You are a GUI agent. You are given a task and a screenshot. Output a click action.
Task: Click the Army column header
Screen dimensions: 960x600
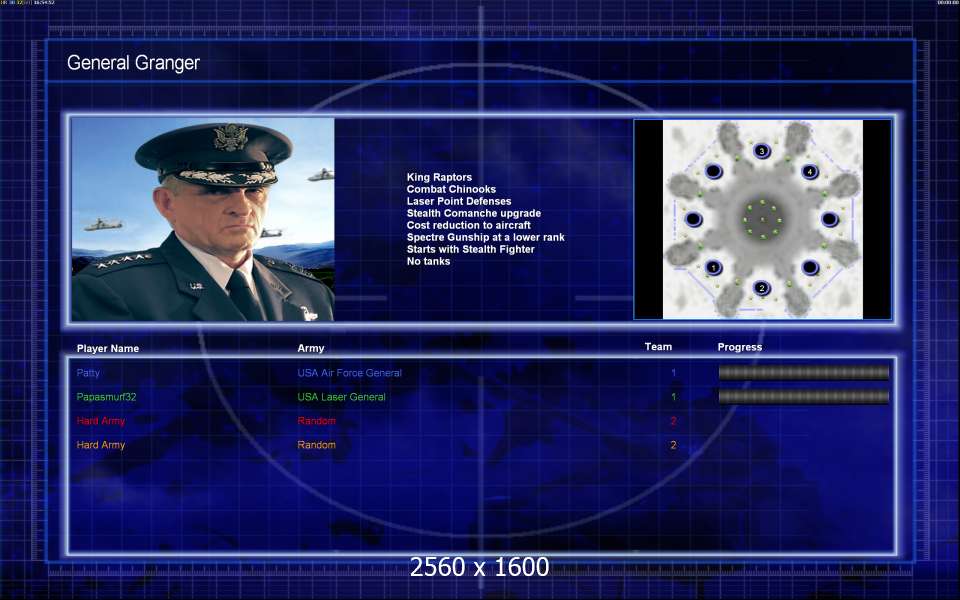[x=311, y=348]
